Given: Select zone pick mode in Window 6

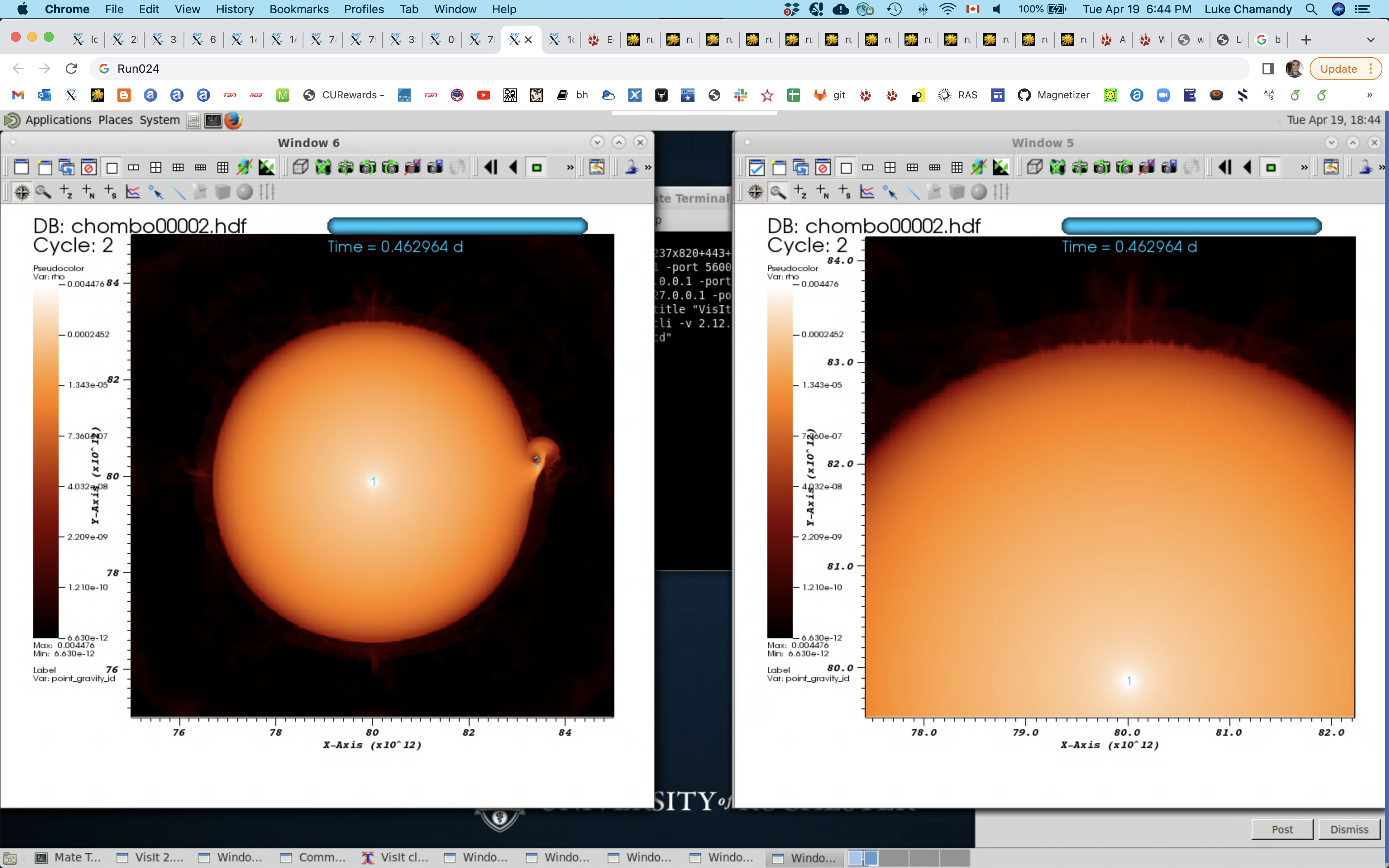Looking at the screenshot, I should pyautogui.click(x=66, y=192).
